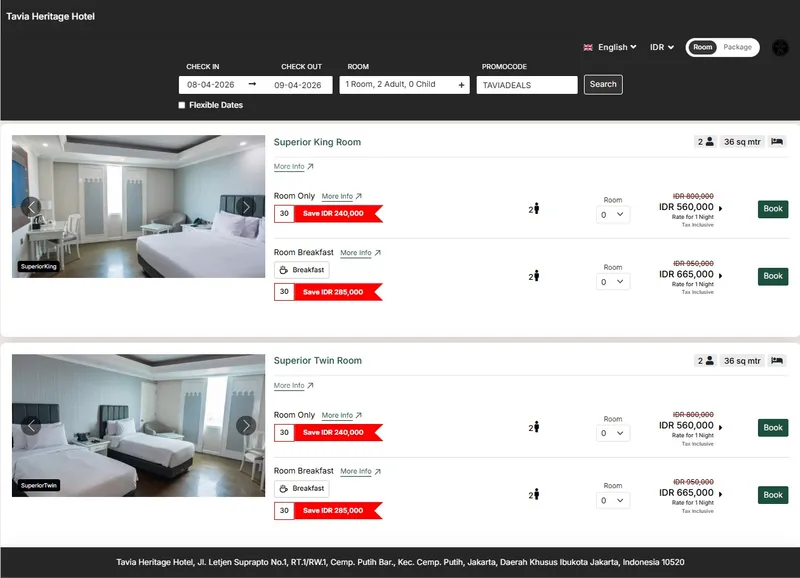Screen dimensions: 800x578
Task: Click the promocode input field
Action: (527, 85)
